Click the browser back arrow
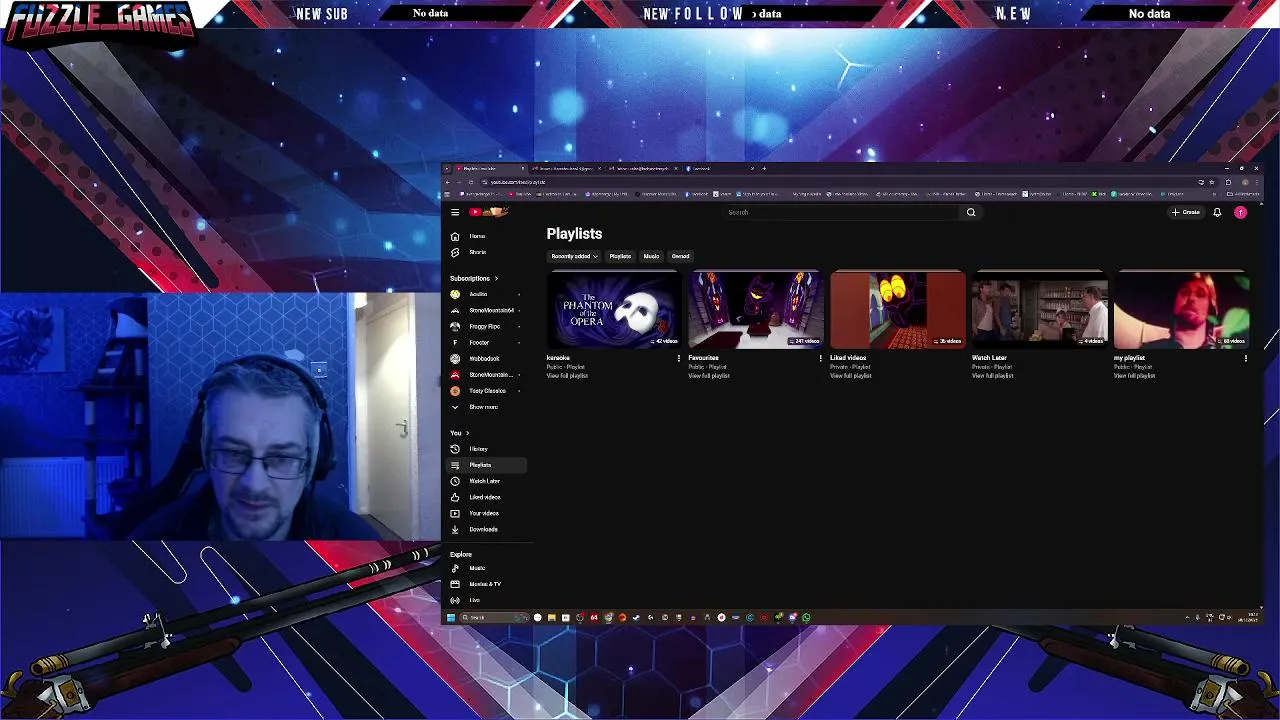 (449, 182)
